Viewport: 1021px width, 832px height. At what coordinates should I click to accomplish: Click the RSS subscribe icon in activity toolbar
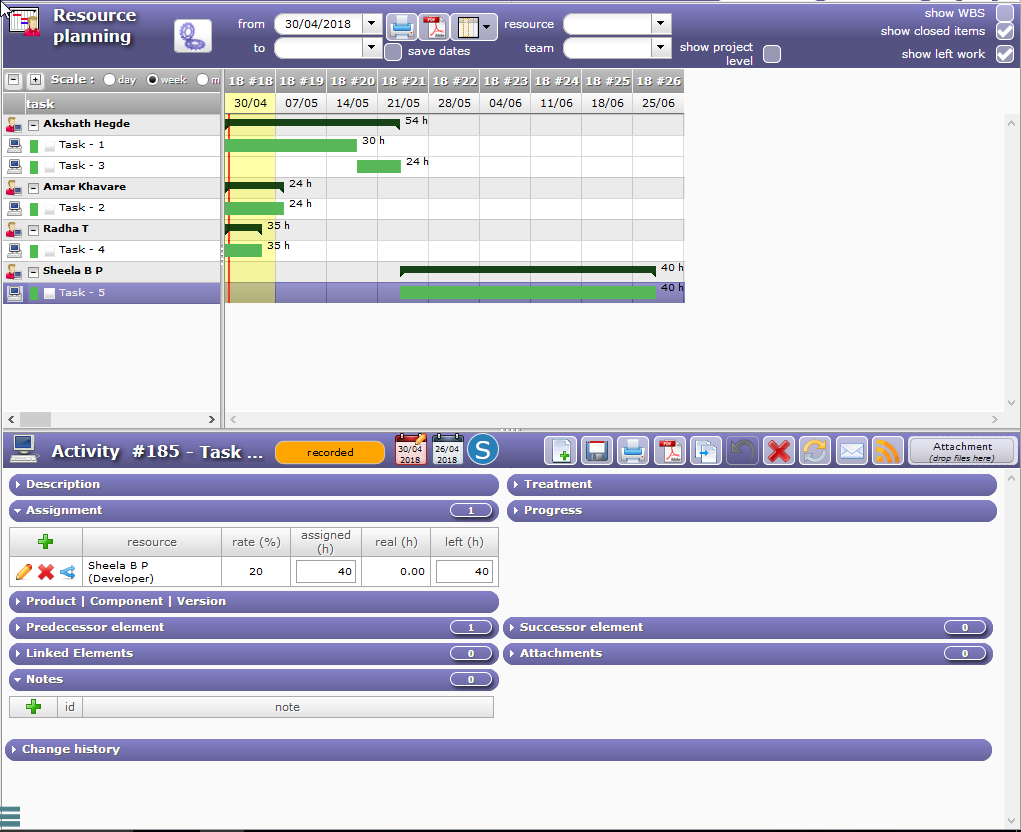click(x=887, y=451)
